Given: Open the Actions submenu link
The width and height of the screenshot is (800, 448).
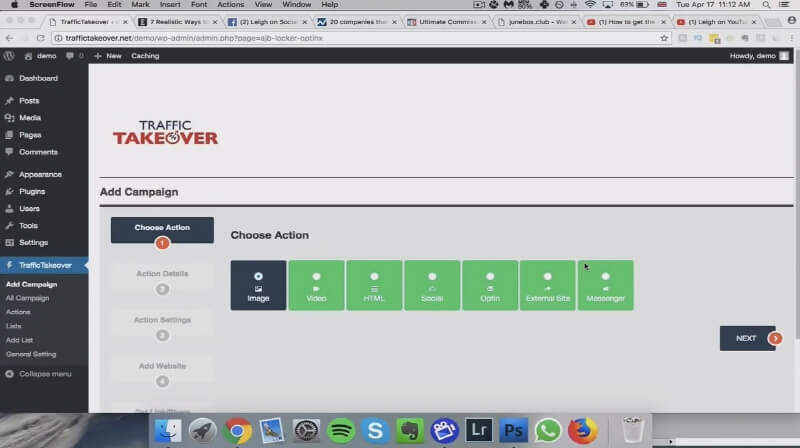Looking at the screenshot, I should click(18, 312).
